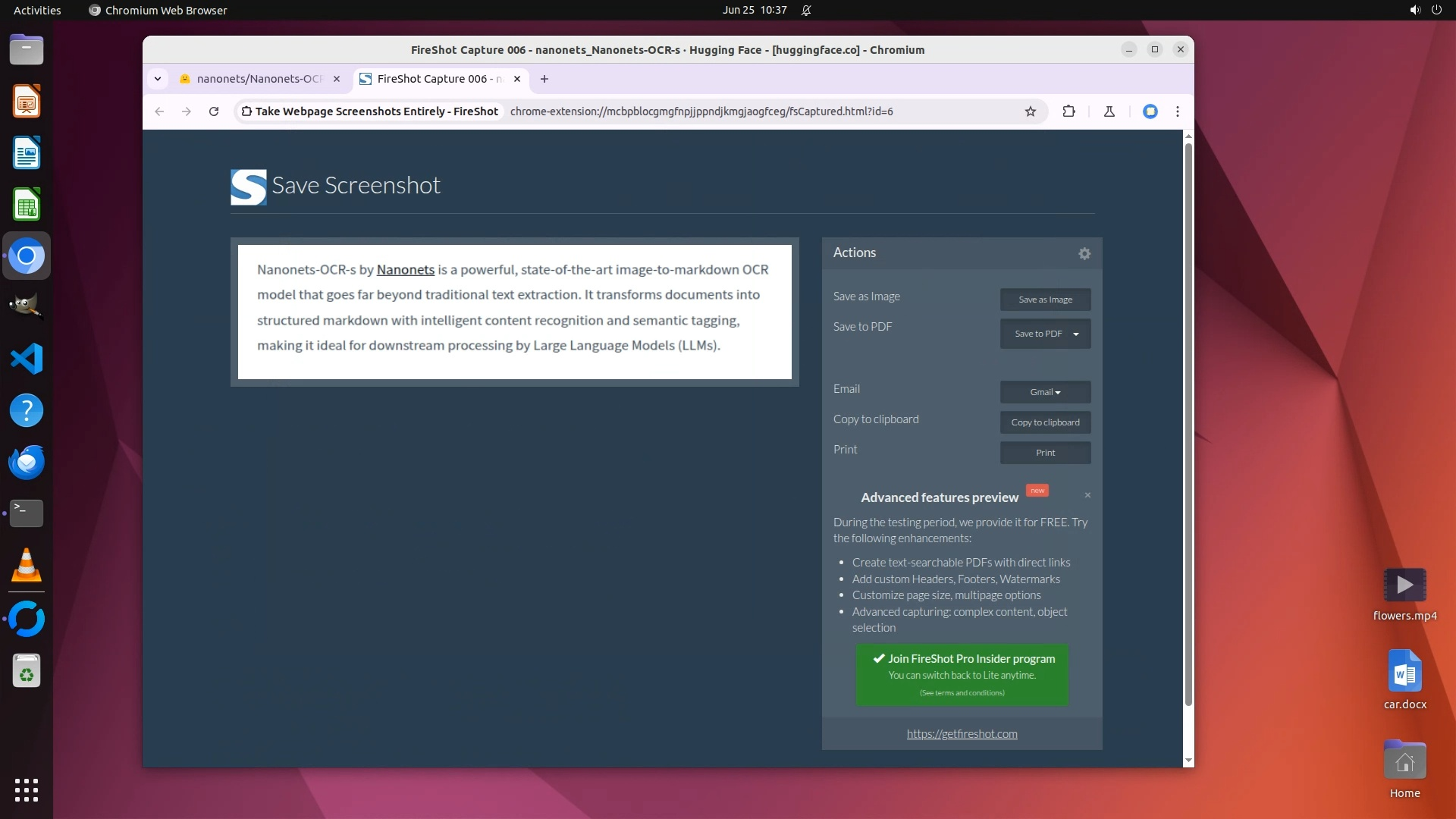
Task: Click the captured screenshot preview thumbnail
Action: (514, 312)
